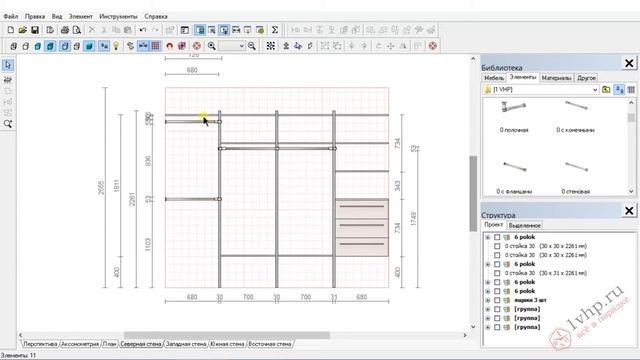Viewport: 640px width, 360px height.
Task: Toggle the sort-by-name button in Библиотека
Action: pyautogui.click(x=620, y=89)
